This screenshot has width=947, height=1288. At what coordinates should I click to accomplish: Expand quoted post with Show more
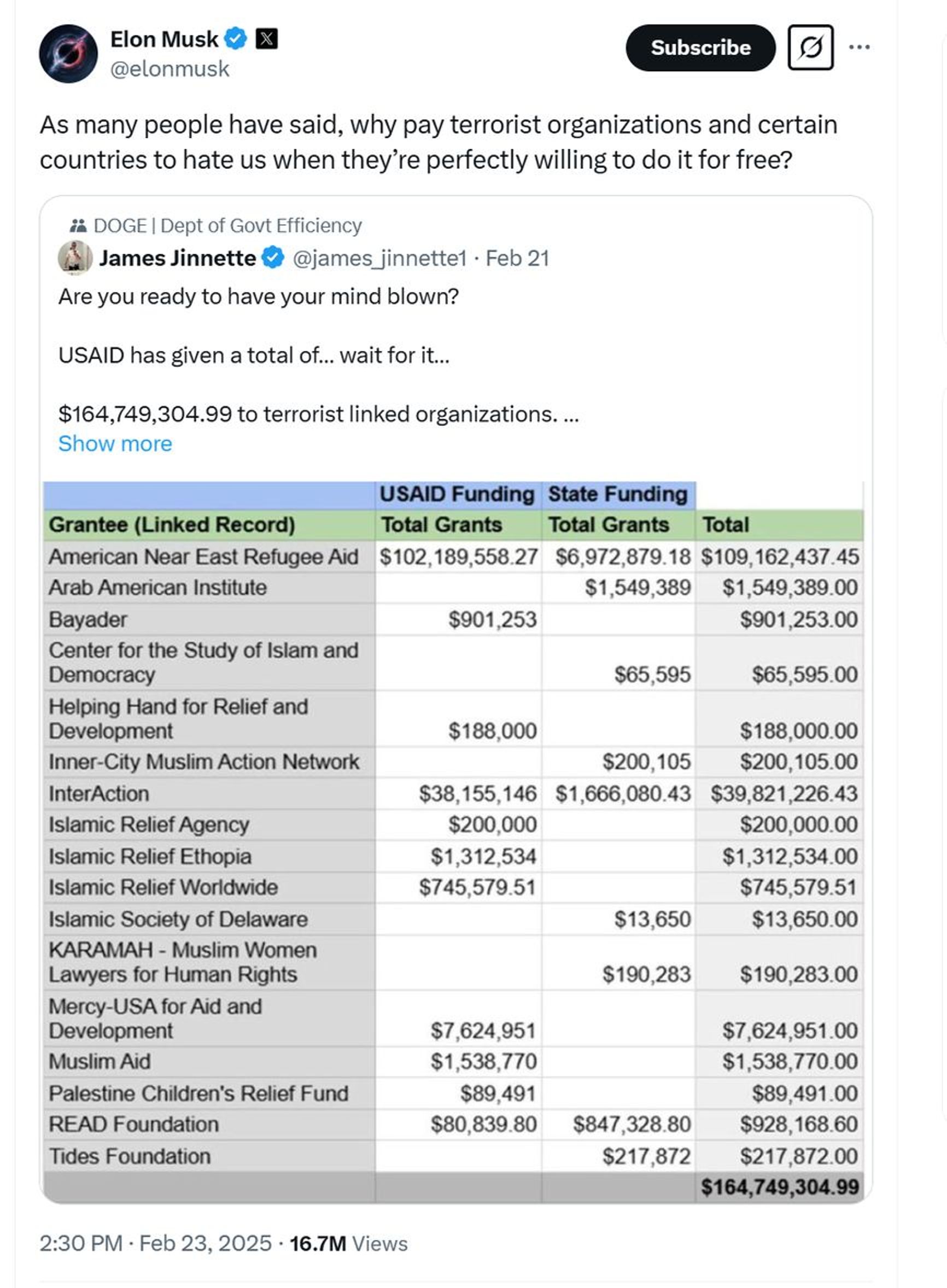coord(115,444)
